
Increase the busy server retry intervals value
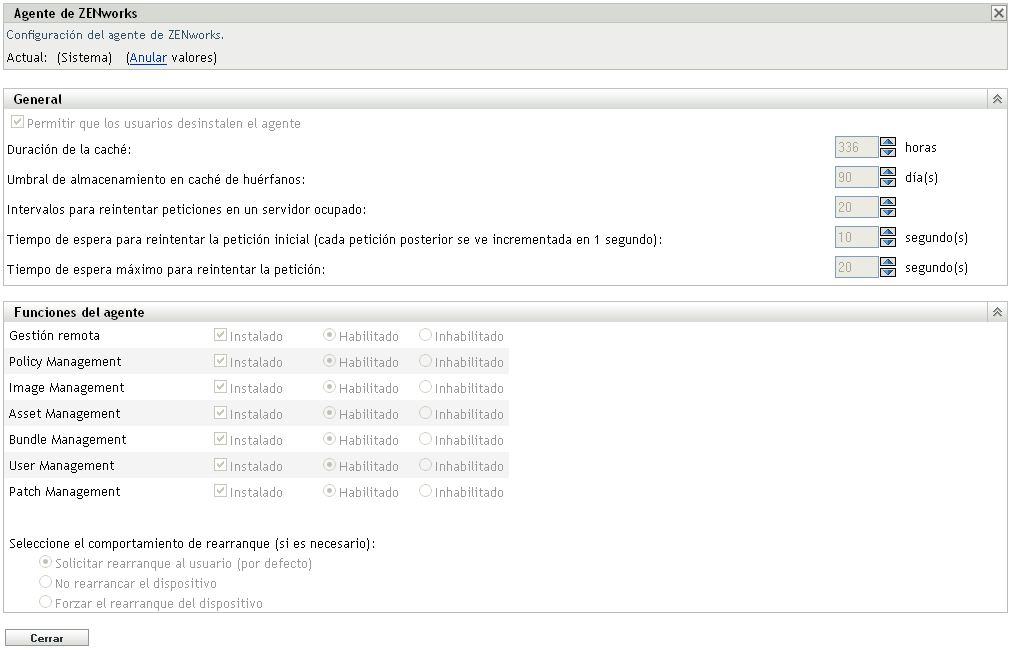(x=888, y=202)
